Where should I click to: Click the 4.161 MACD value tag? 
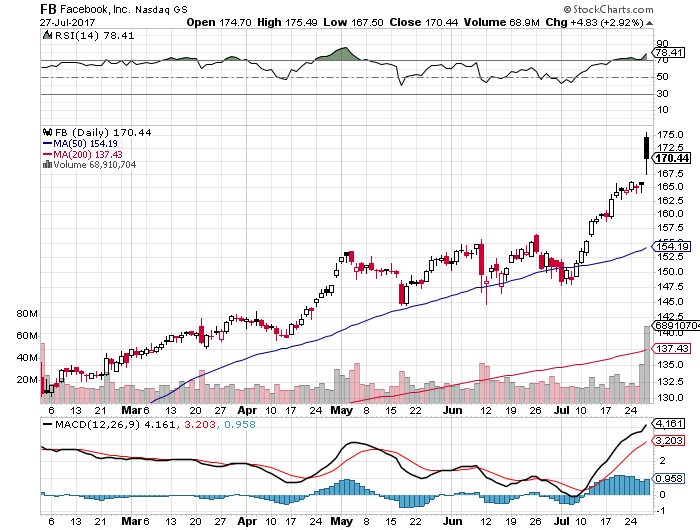tap(669, 424)
